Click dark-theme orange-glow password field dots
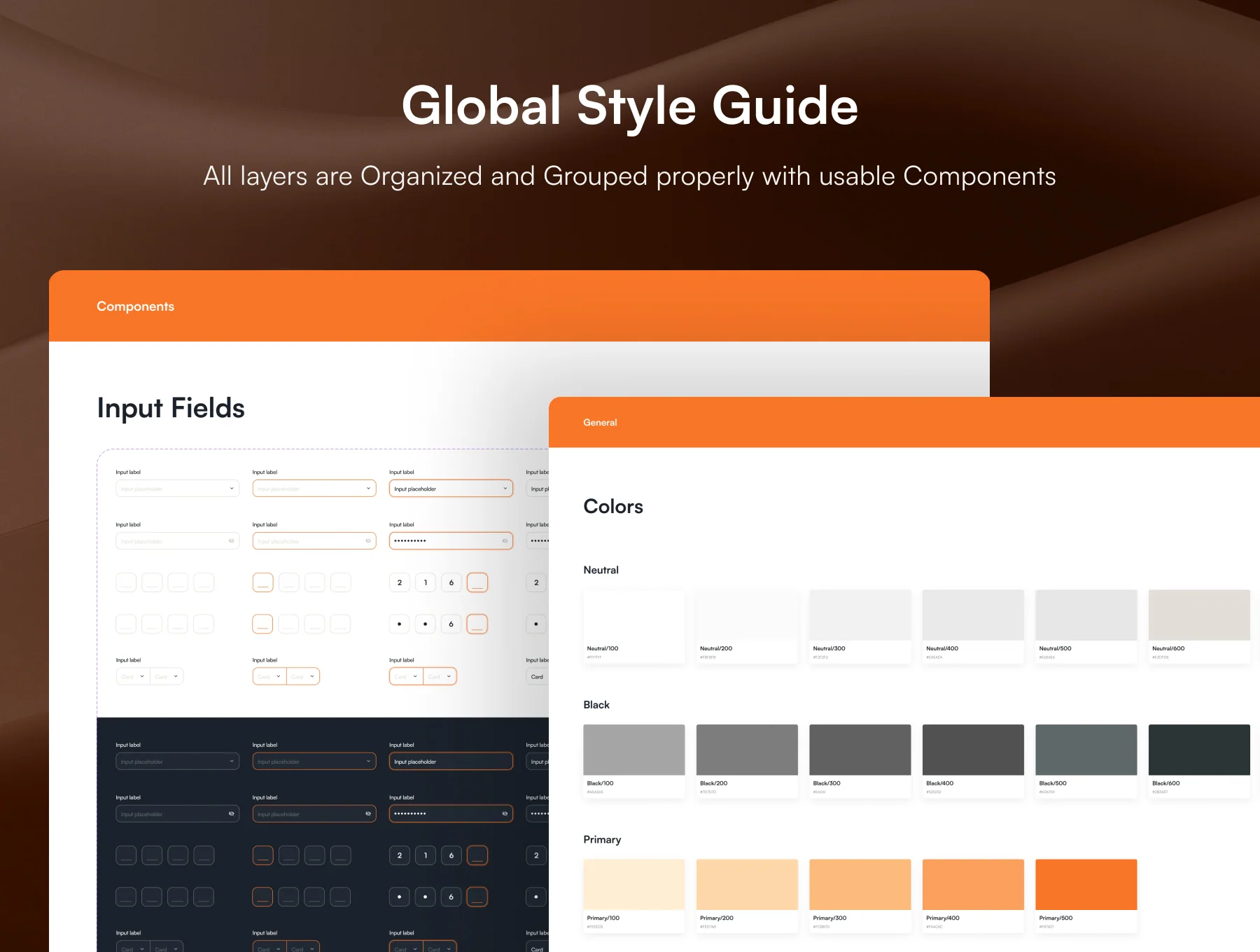1260x952 pixels. (x=410, y=814)
